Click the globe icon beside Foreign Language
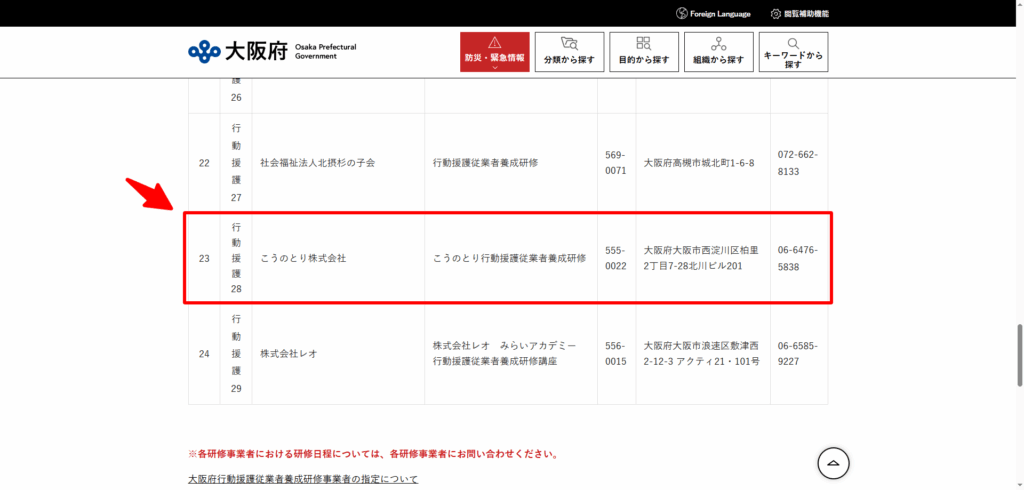The width and height of the screenshot is (1024, 490). click(682, 14)
